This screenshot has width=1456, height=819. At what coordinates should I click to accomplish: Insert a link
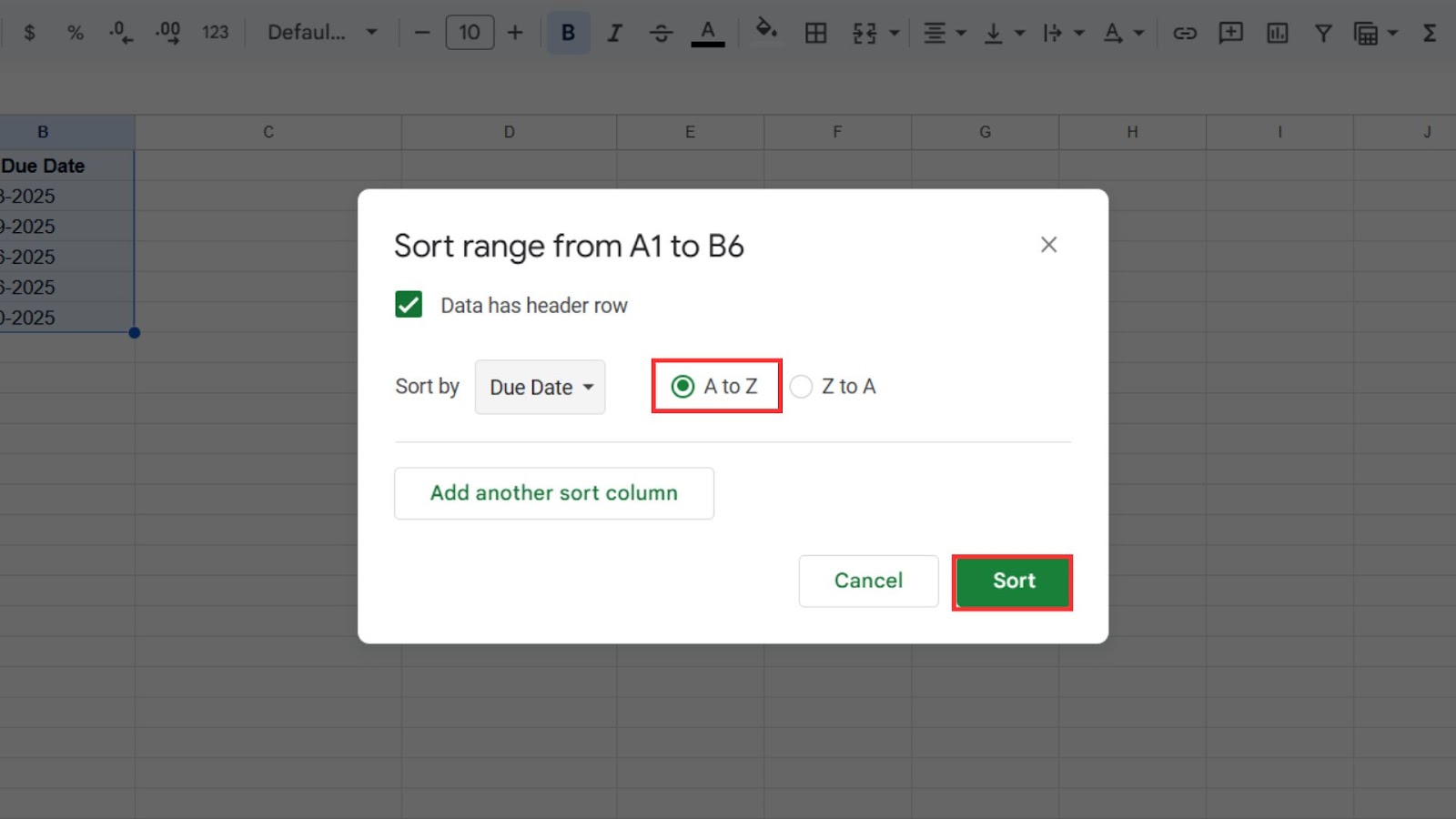(1185, 32)
